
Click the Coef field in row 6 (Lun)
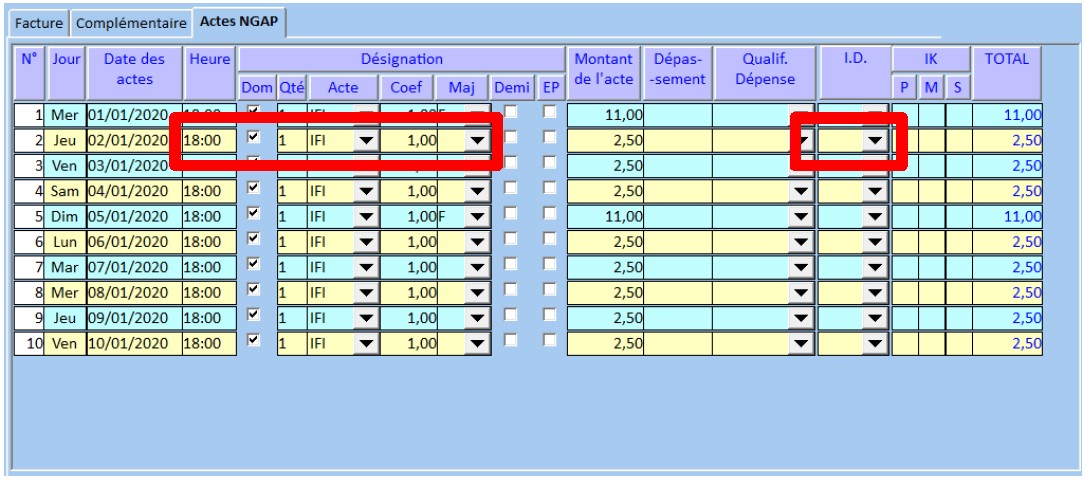[409, 242]
